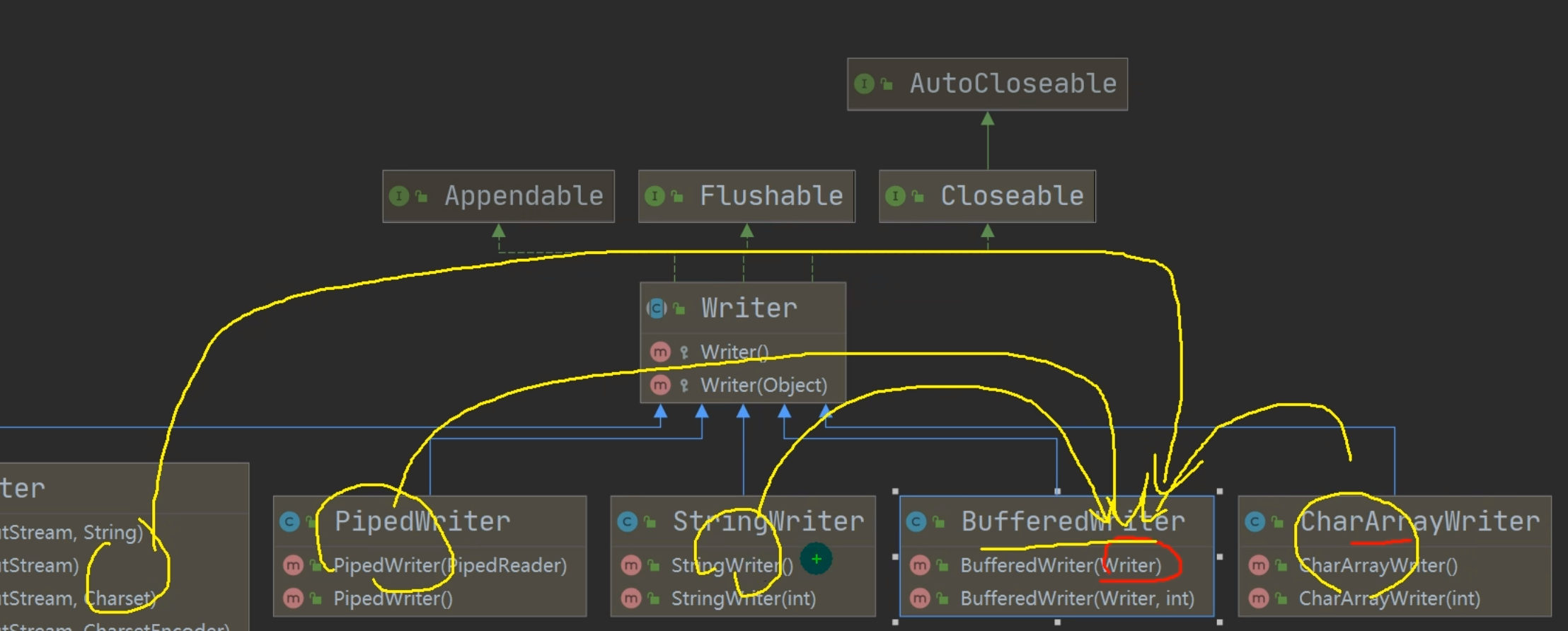This screenshot has width=1568, height=631.
Task: Click the interface icon beside Appendable
Action: pyautogui.click(x=399, y=196)
